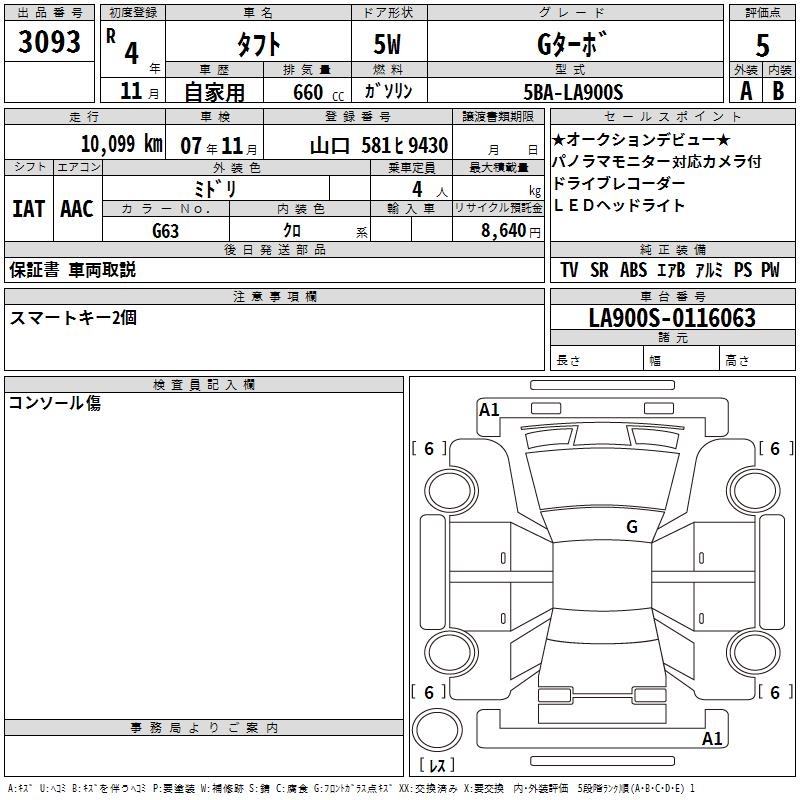Click interior grade B
This screenshot has width=800, height=800.
[778, 91]
